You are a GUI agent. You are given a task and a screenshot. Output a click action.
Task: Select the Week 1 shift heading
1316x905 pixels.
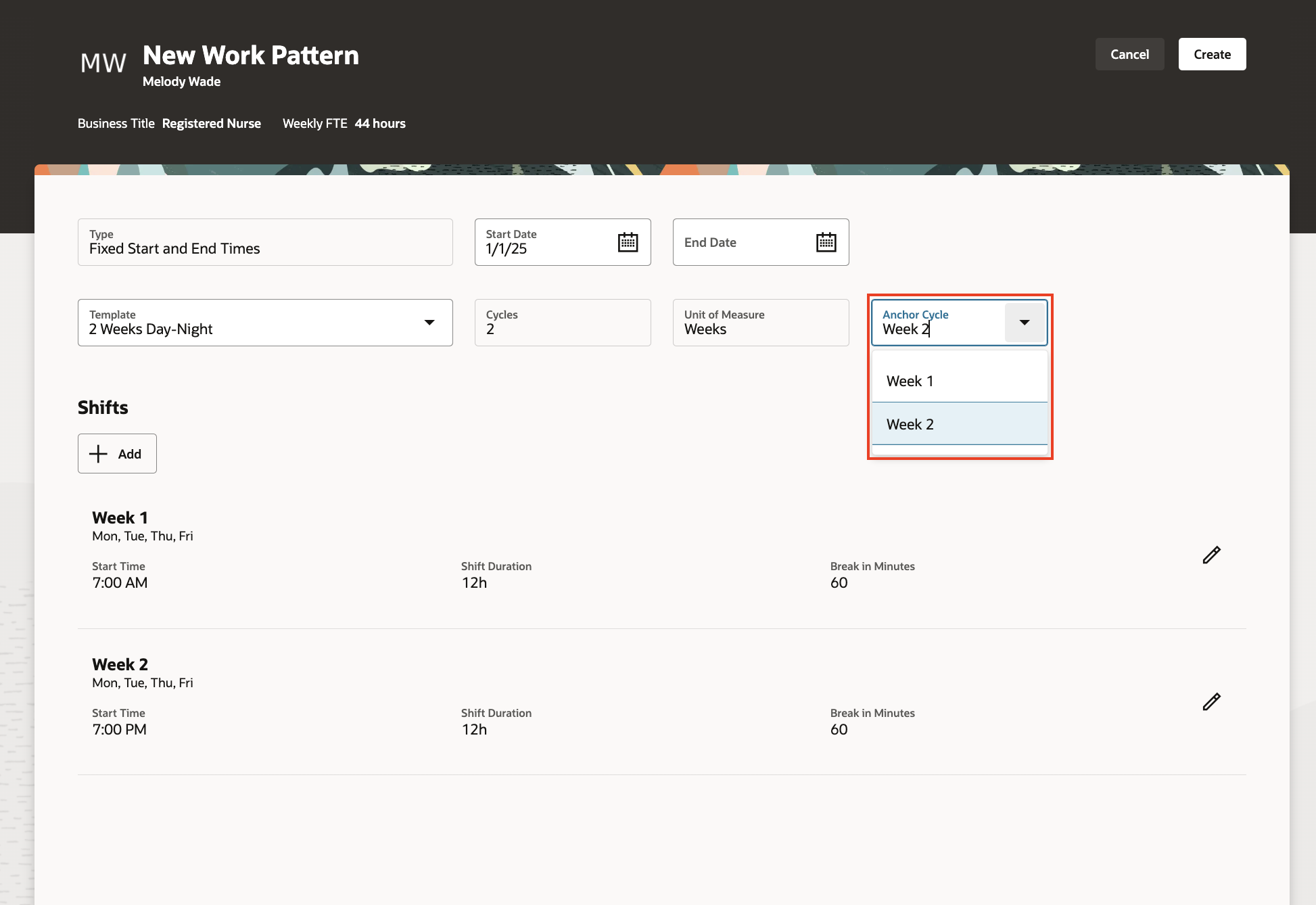click(x=120, y=518)
